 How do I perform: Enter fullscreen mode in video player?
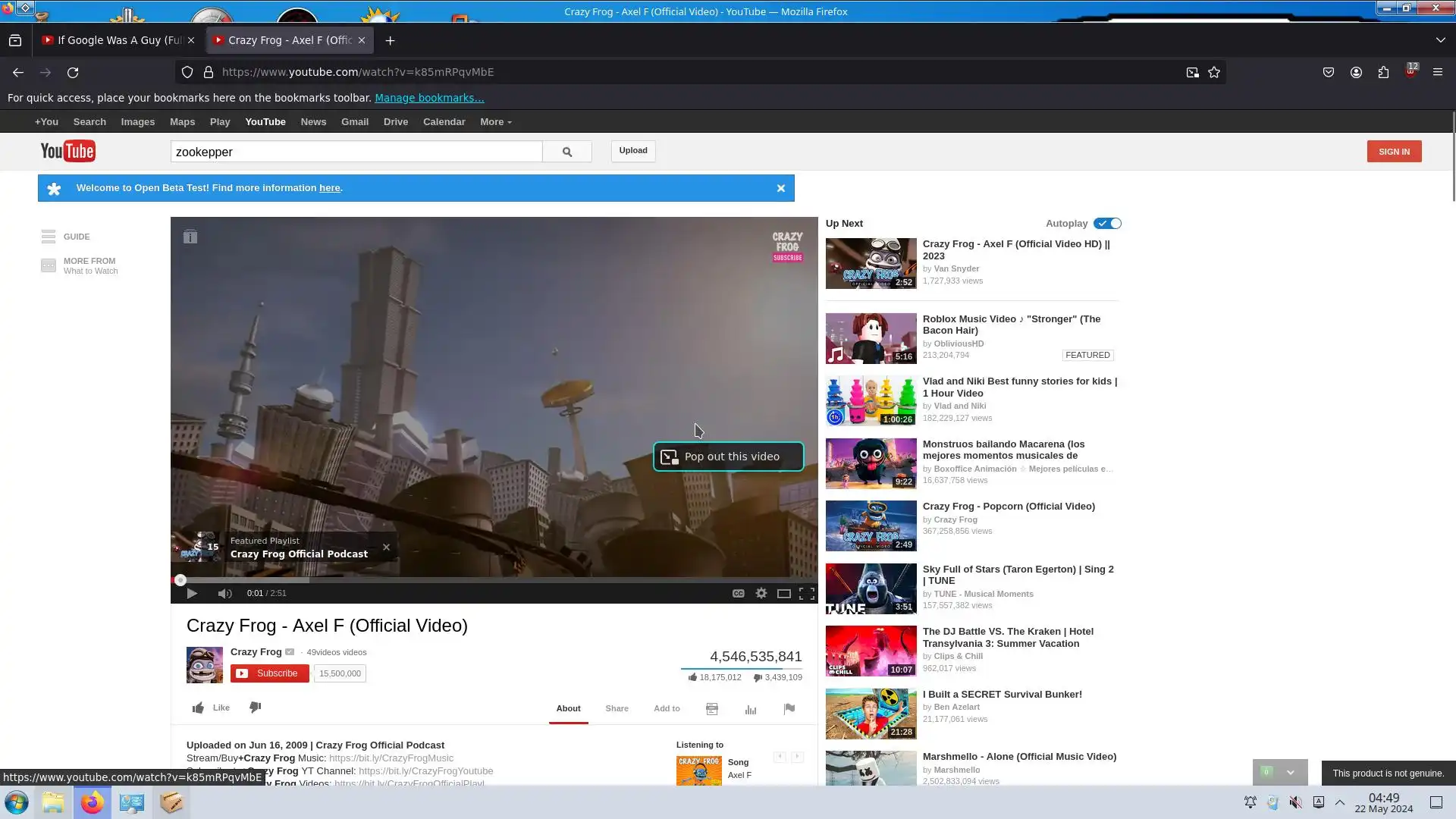(x=807, y=594)
